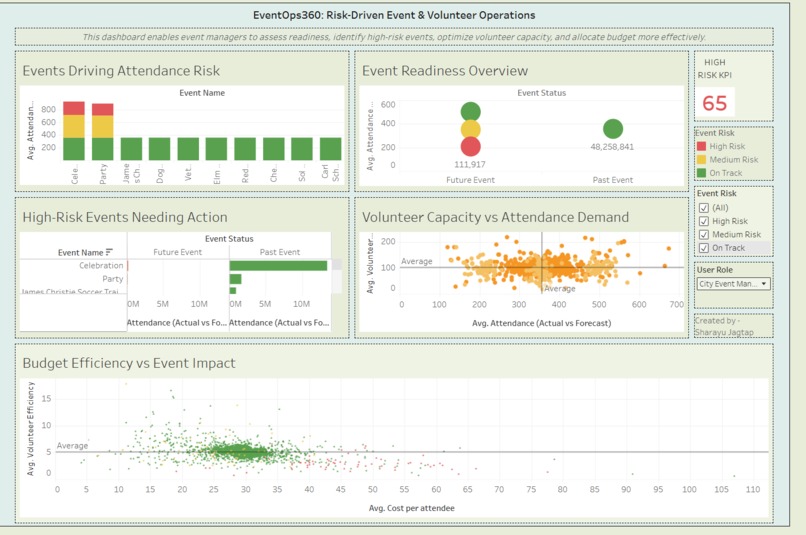This screenshot has width=806, height=535.
Task: Click the HIGH RISK KPI heading
Action: (x=715, y=69)
